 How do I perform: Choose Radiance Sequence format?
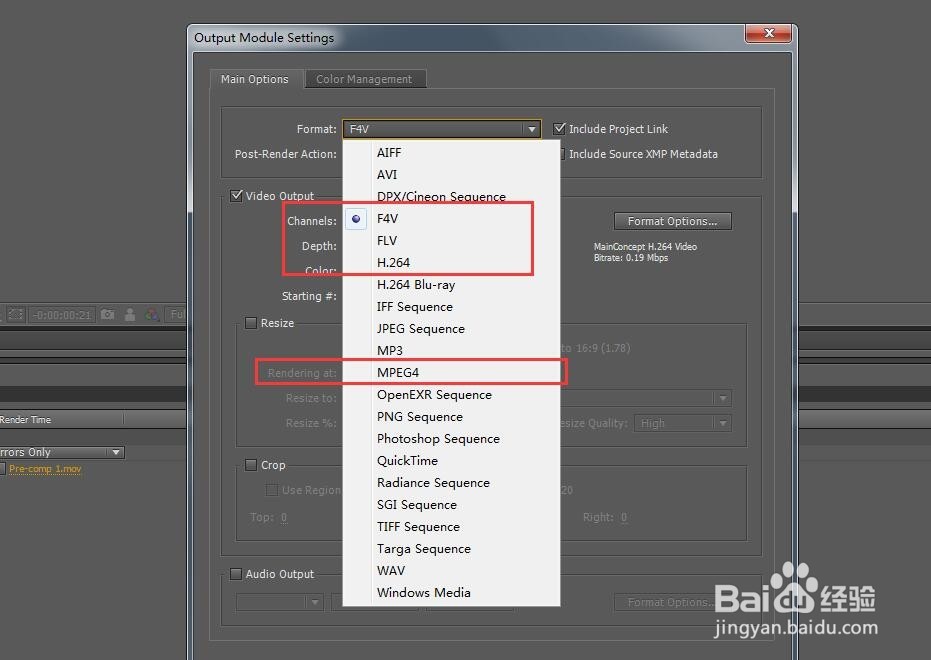click(451, 482)
